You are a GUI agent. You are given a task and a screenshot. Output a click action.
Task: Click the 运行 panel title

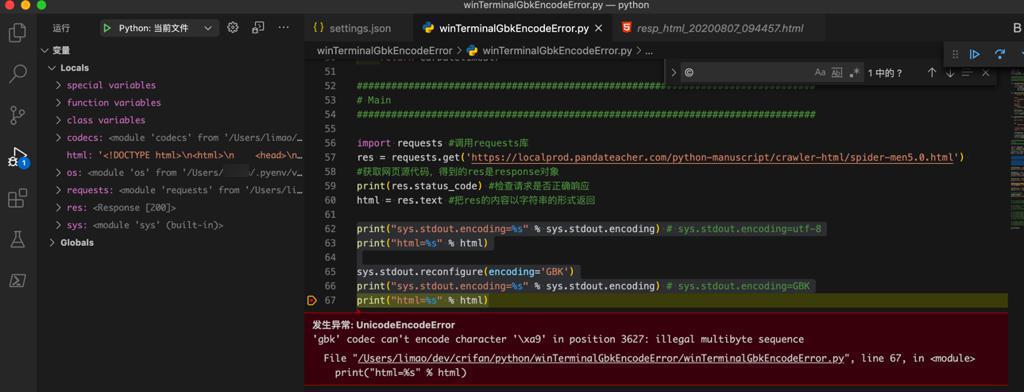click(61, 28)
